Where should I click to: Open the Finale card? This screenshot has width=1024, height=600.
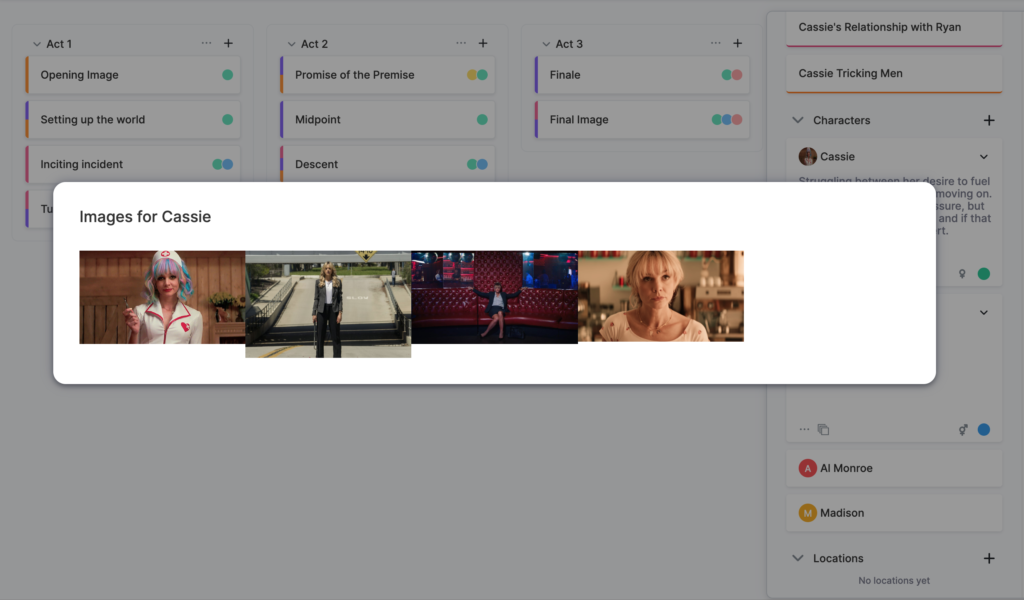point(642,74)
